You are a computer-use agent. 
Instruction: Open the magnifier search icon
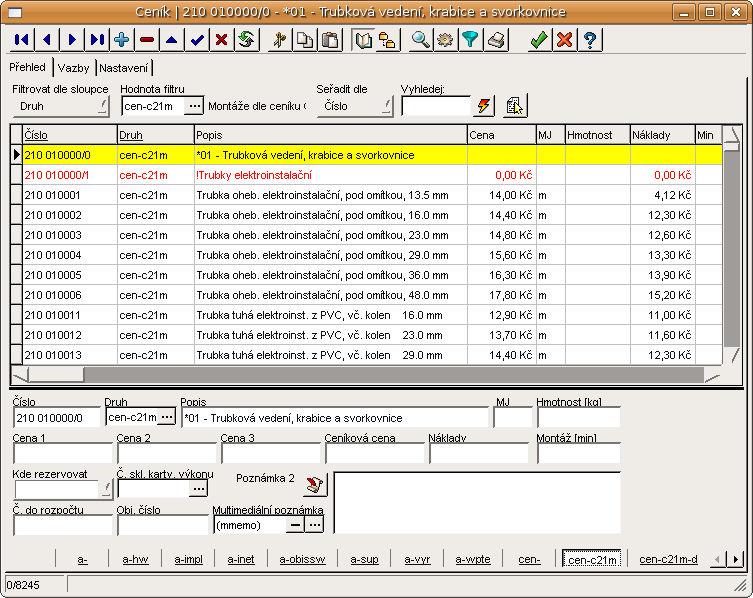[x=421, y=40]
